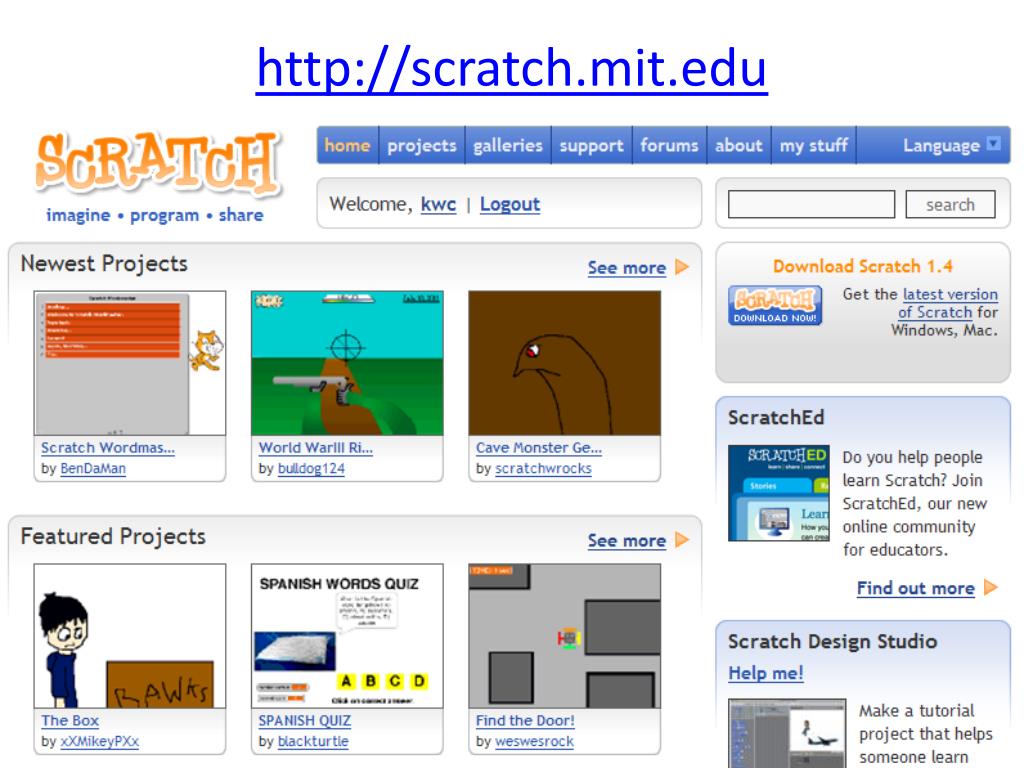Viewport: 1024px width, 768px height.
Task: Open Scratch Wordmas... project thumbnail
Action: pyautogui.click(x=130, y=363)
